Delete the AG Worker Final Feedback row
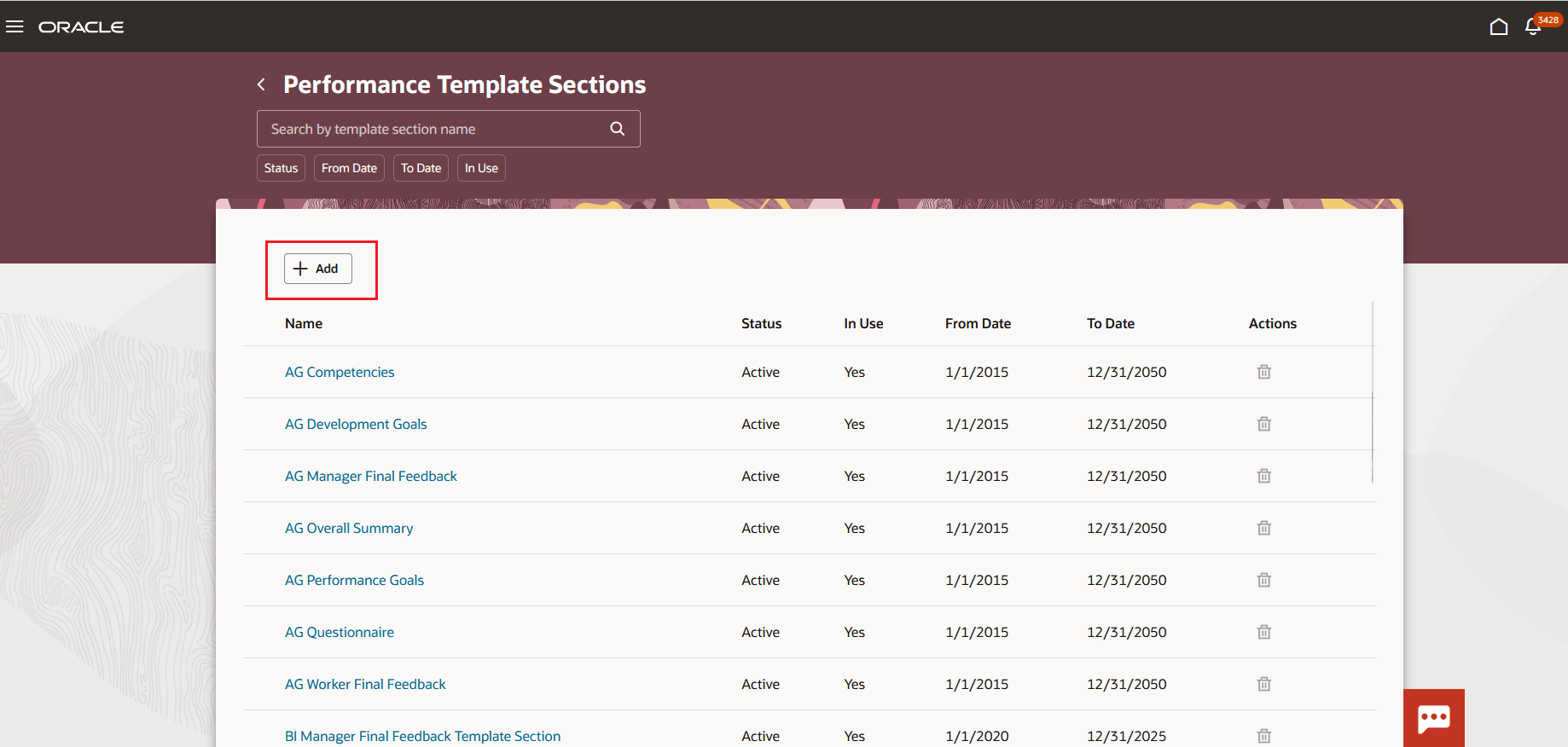The image size is (1568, 747). tap(1263, 684)
